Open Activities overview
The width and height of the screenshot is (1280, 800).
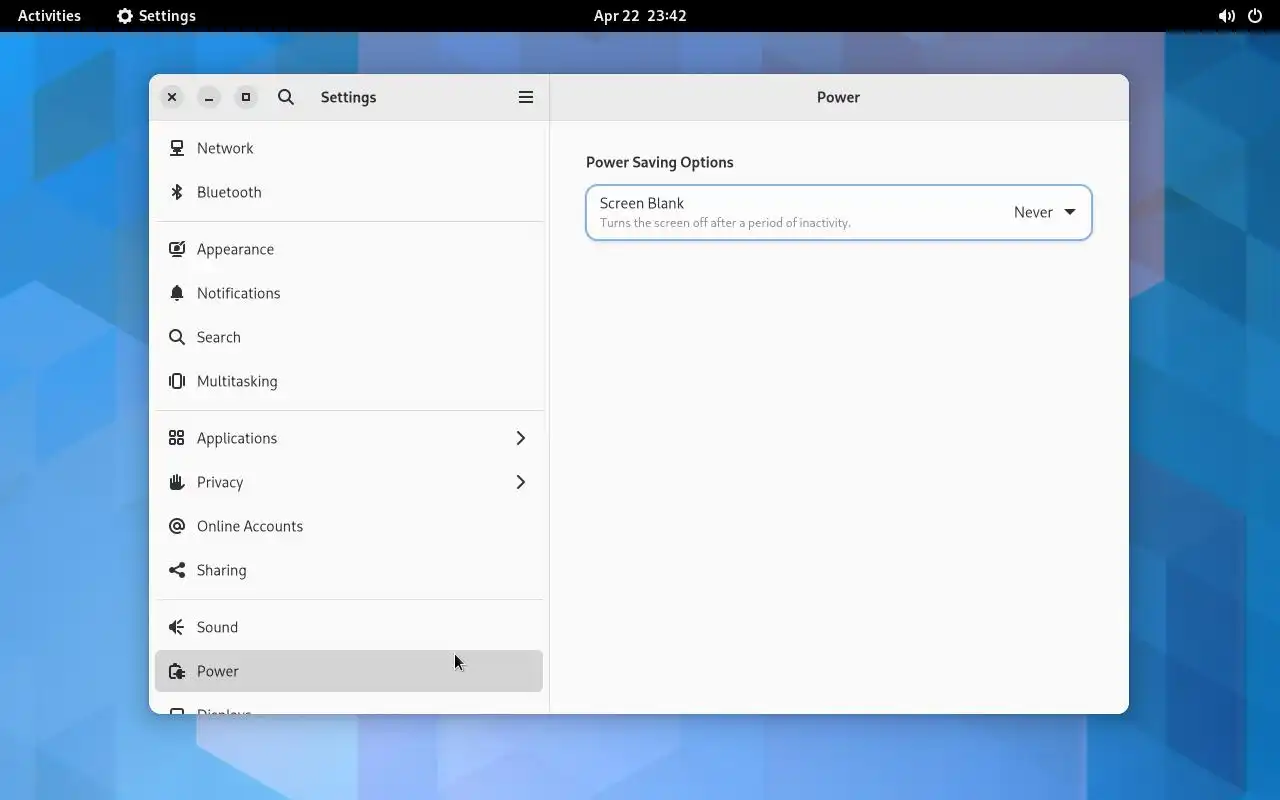point(49,16)
